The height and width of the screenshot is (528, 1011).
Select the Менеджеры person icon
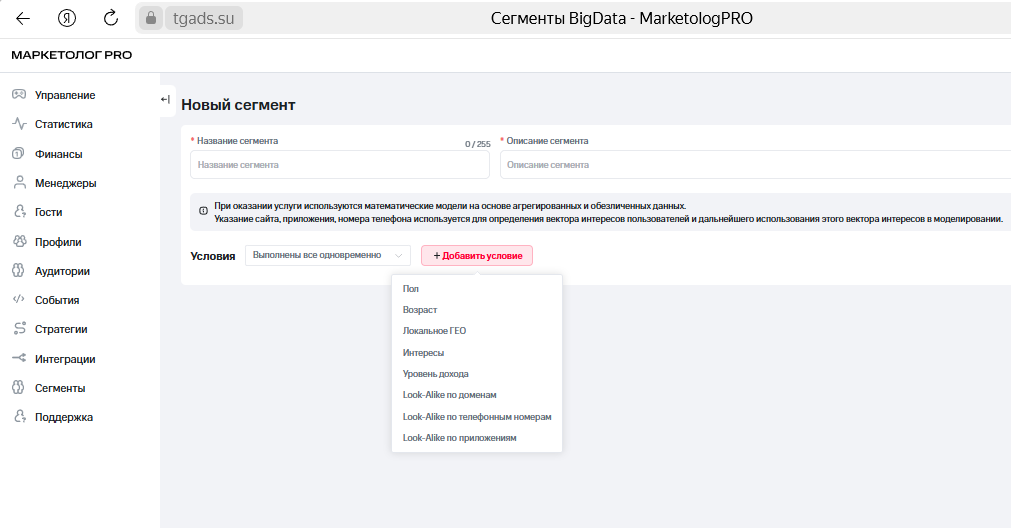[x=18, y=183]
